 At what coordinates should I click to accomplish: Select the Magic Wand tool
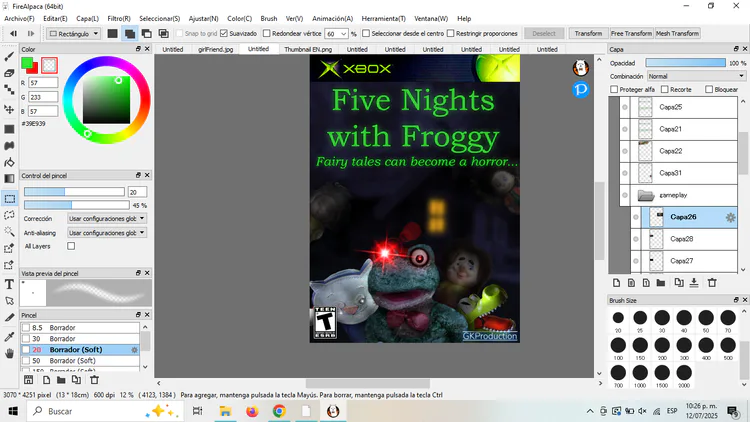(9, 232)
